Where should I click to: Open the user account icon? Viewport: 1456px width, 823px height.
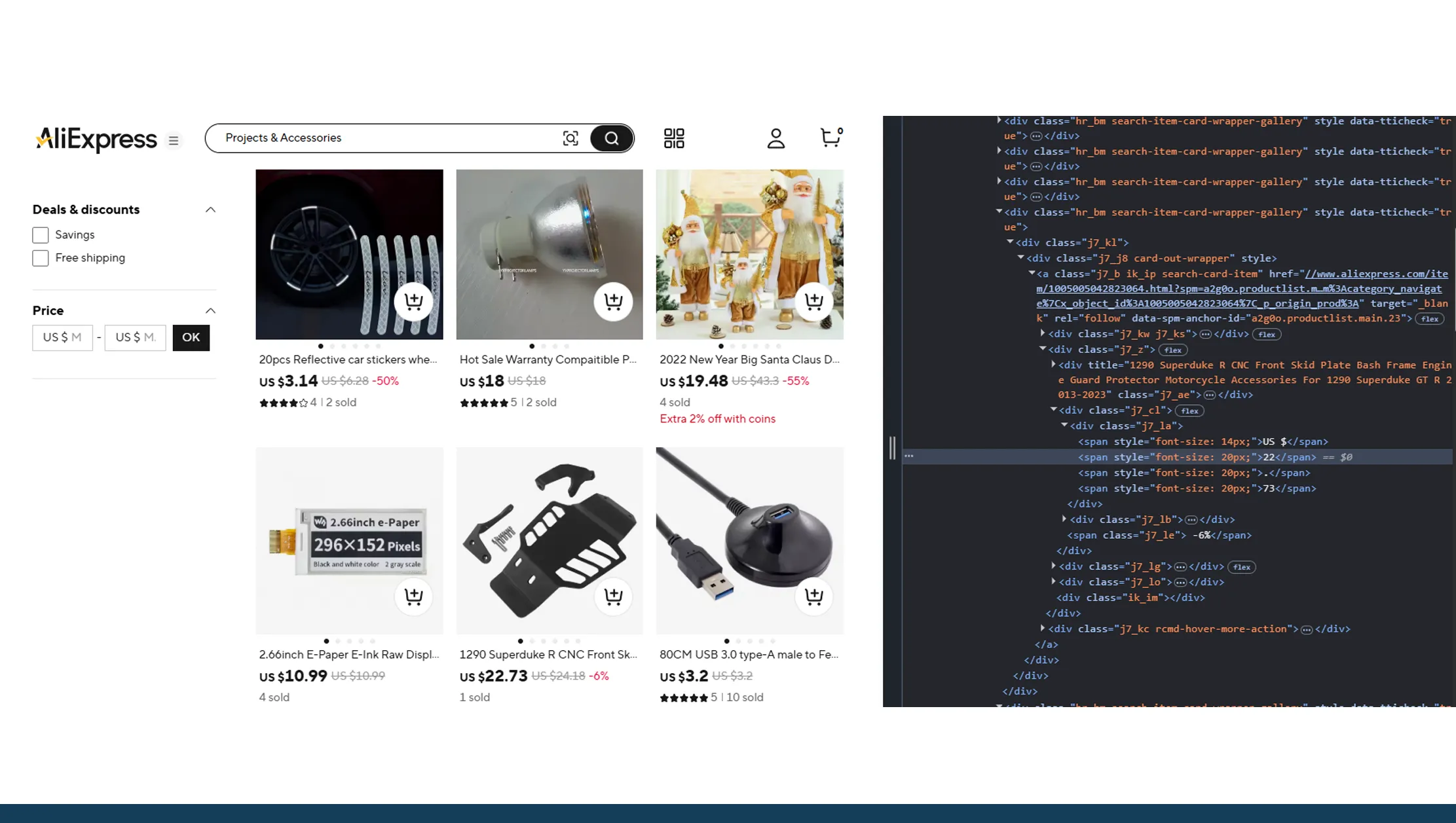tap(775, 138)
